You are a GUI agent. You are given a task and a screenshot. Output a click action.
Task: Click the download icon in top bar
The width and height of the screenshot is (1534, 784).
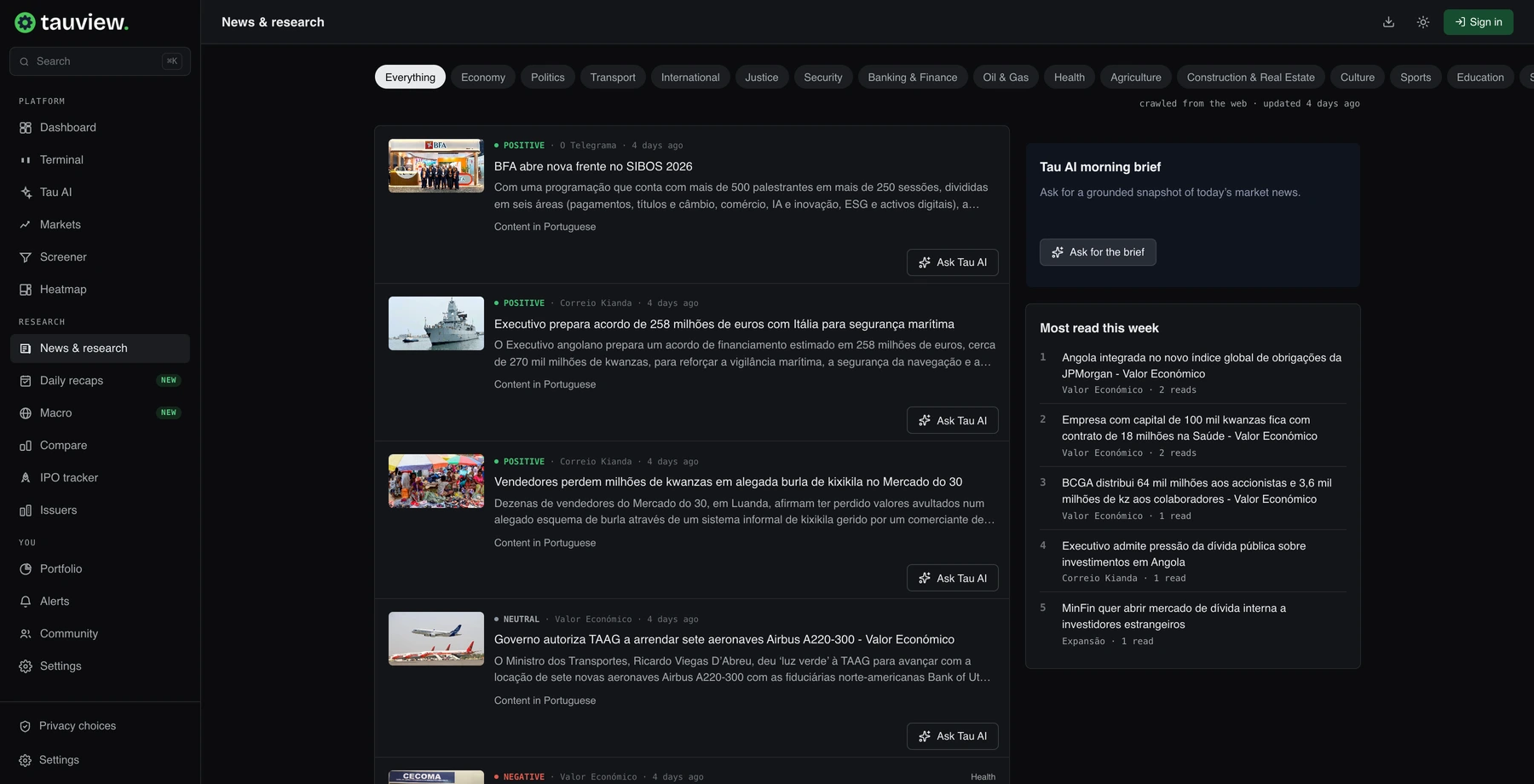(x=1388, y=22)
